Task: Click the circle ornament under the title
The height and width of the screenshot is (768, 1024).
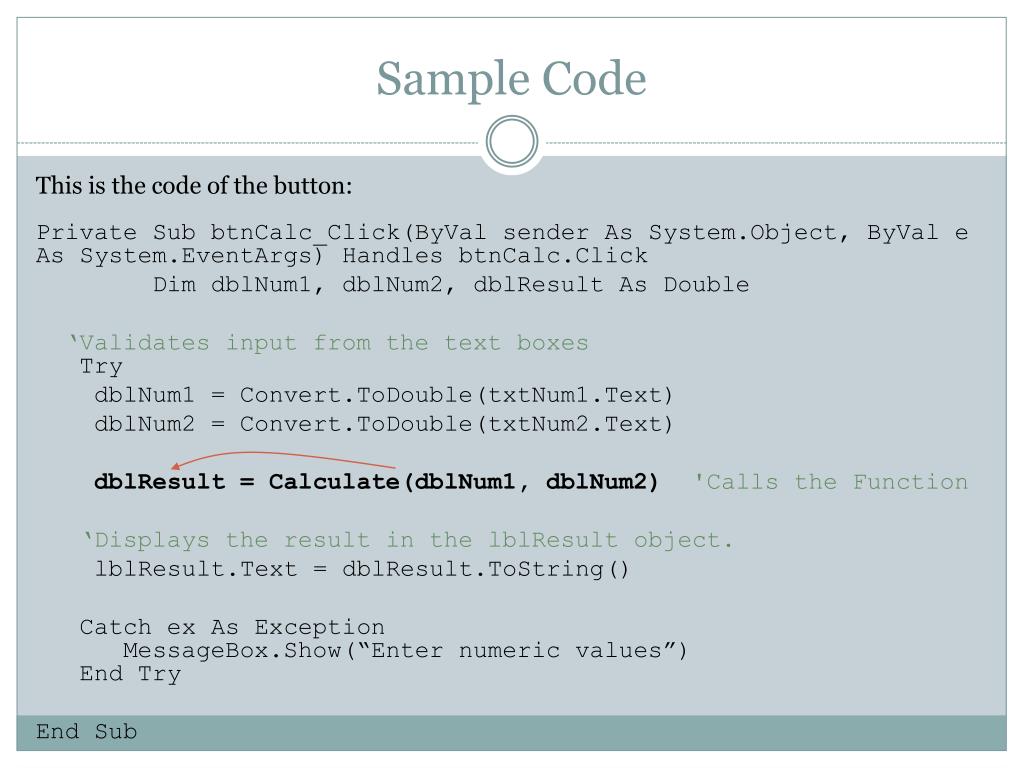Action: click(x=512, y=142)
